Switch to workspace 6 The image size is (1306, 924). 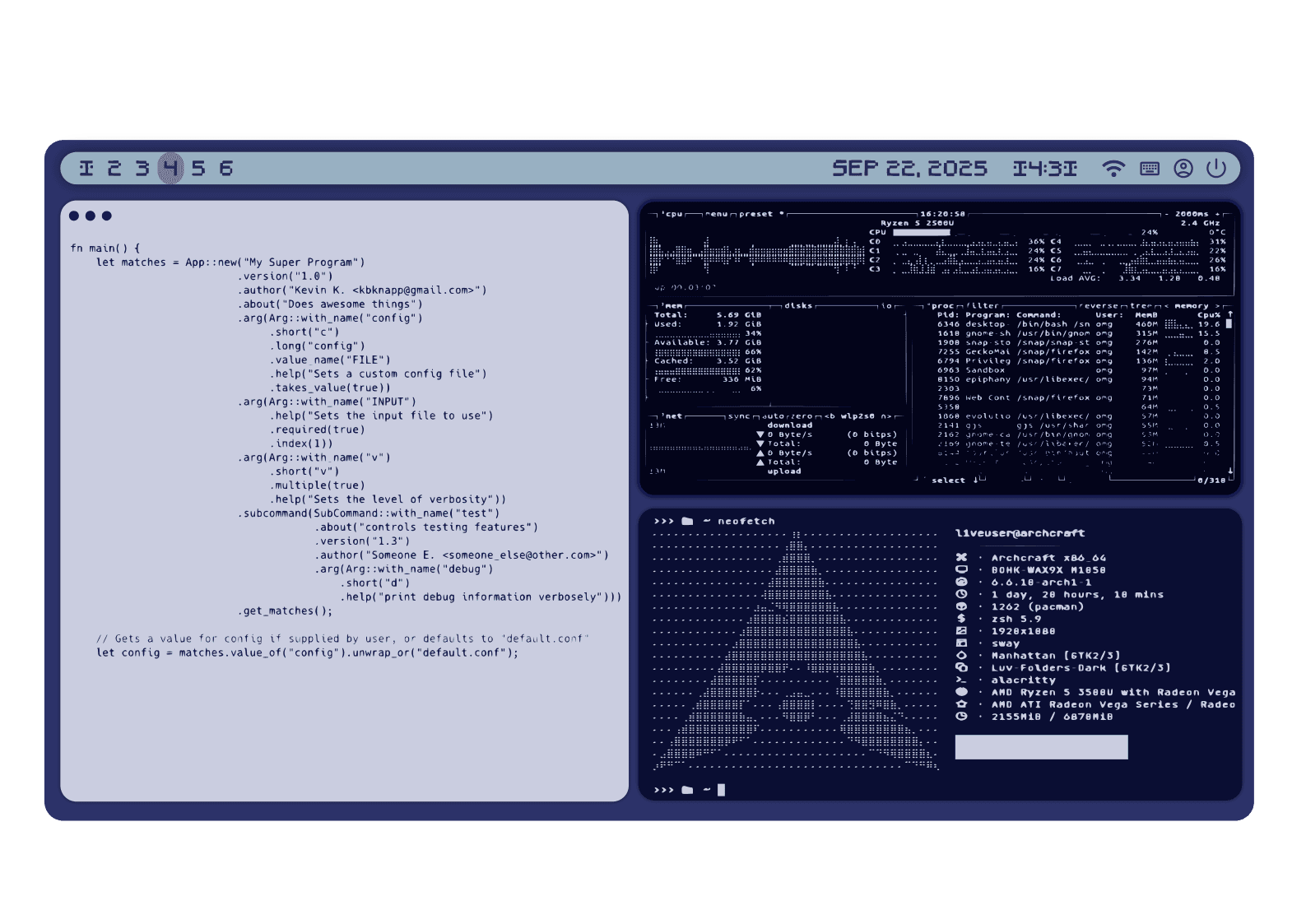point(226,169)
